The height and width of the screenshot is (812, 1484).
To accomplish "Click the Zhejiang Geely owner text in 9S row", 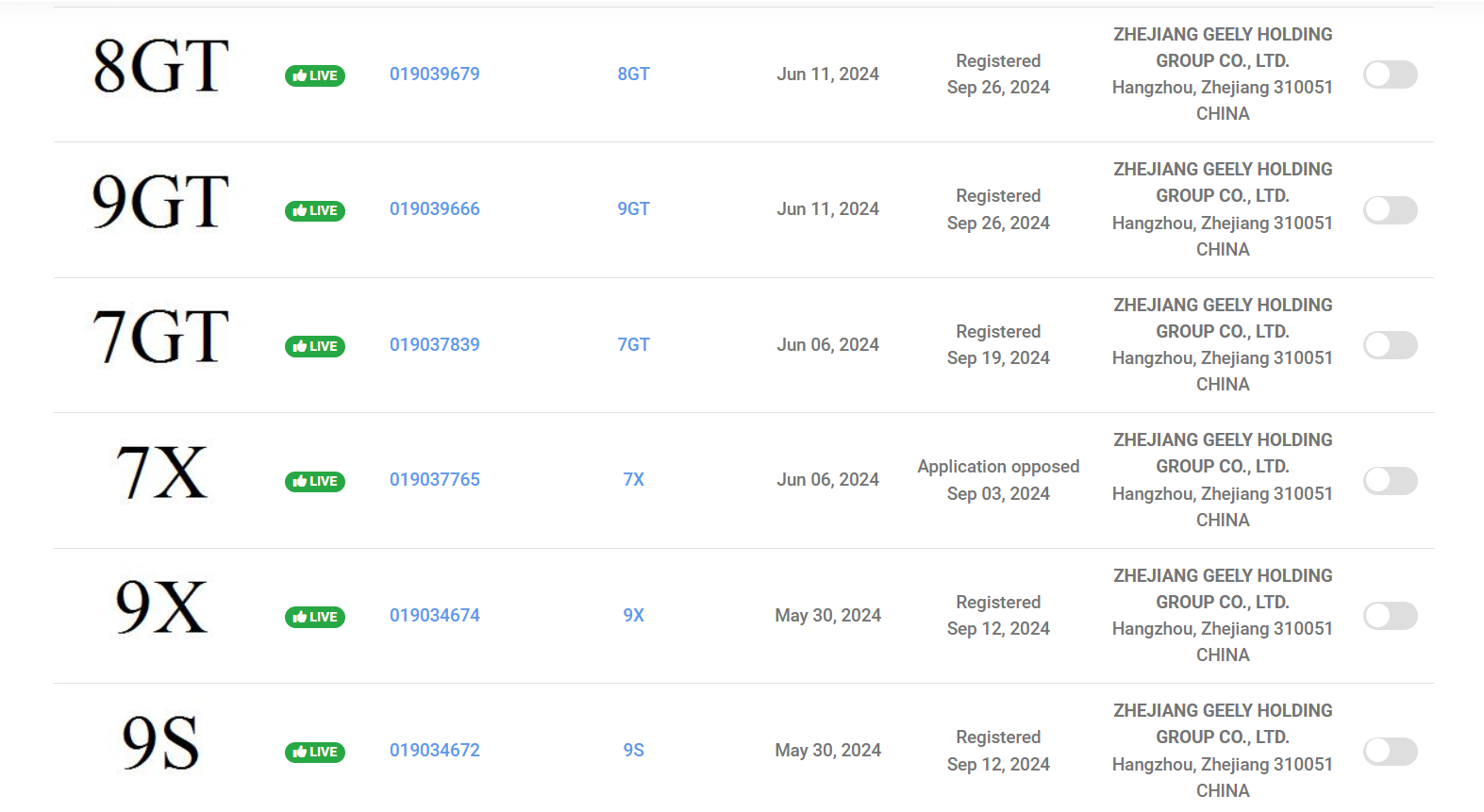I will 1223,751.
